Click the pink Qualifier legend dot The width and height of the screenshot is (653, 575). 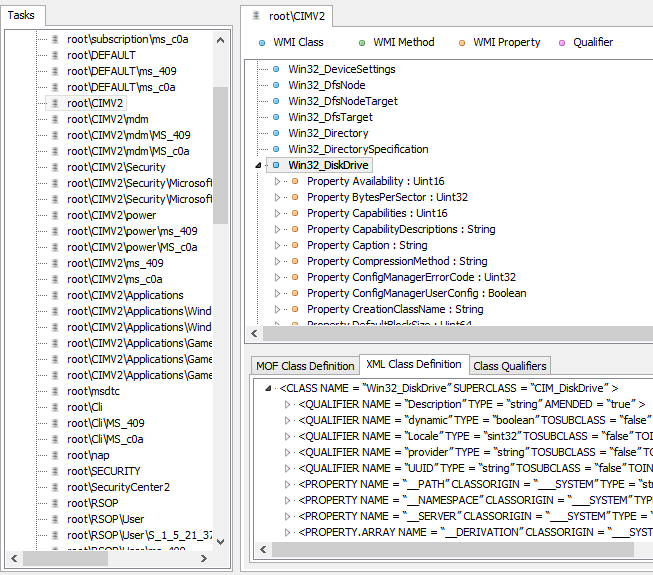[x=562, y=43]
